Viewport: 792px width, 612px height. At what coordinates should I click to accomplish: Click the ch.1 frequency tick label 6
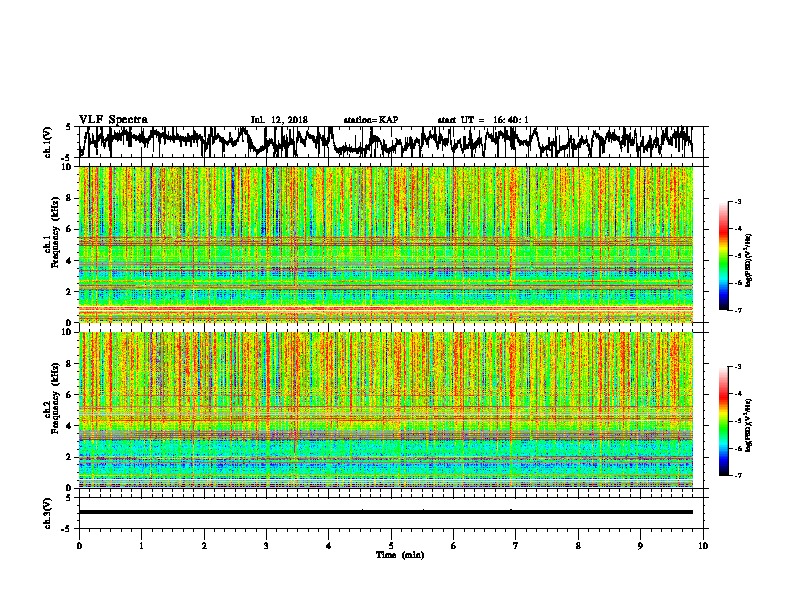tap(69, 229)
